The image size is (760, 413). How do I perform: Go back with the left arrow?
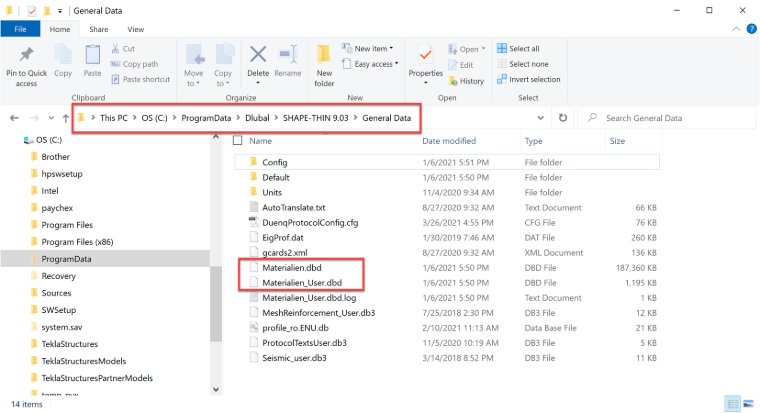[14, 118]
